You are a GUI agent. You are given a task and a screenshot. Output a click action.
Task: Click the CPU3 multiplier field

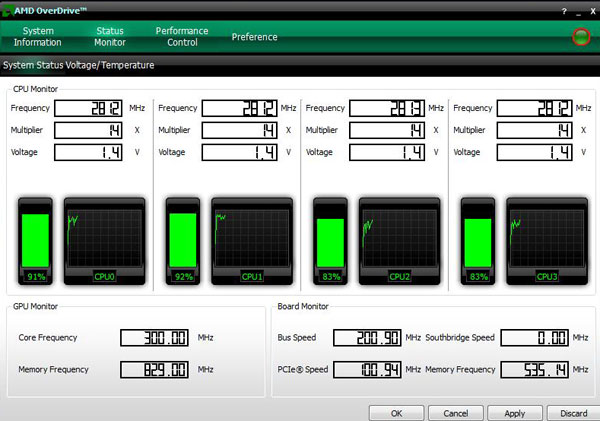(535, 130)
